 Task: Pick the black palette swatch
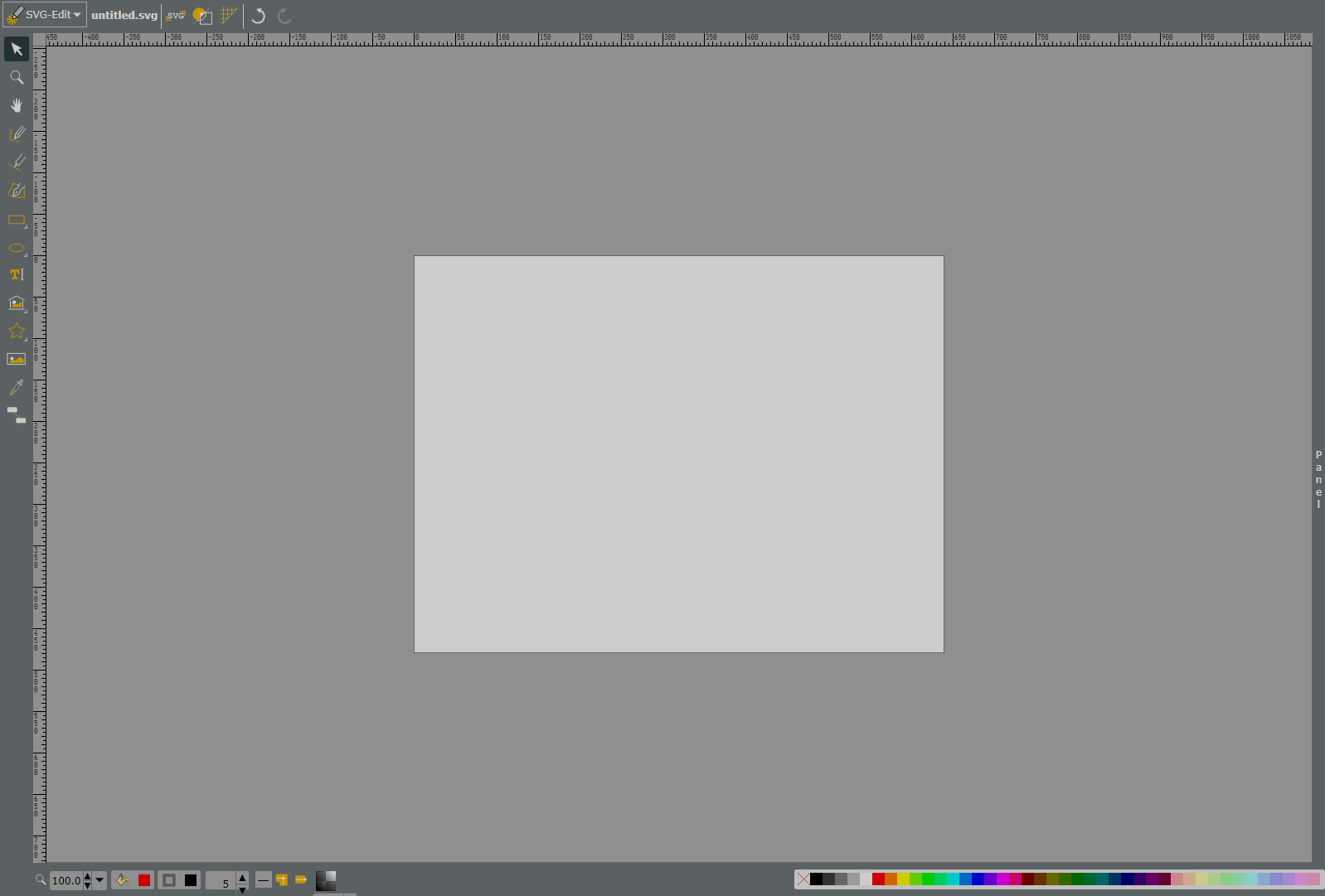816,879
